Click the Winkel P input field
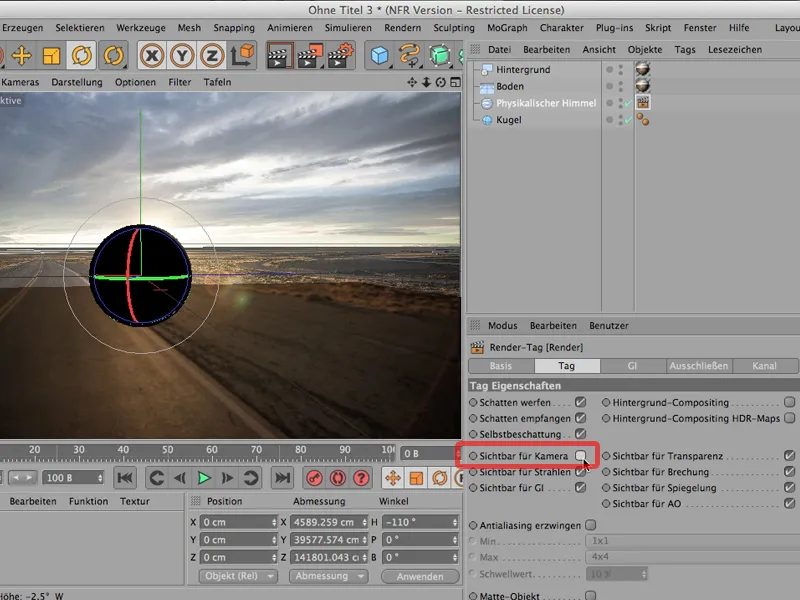The image size is (800, 600). tap(420, 539)
